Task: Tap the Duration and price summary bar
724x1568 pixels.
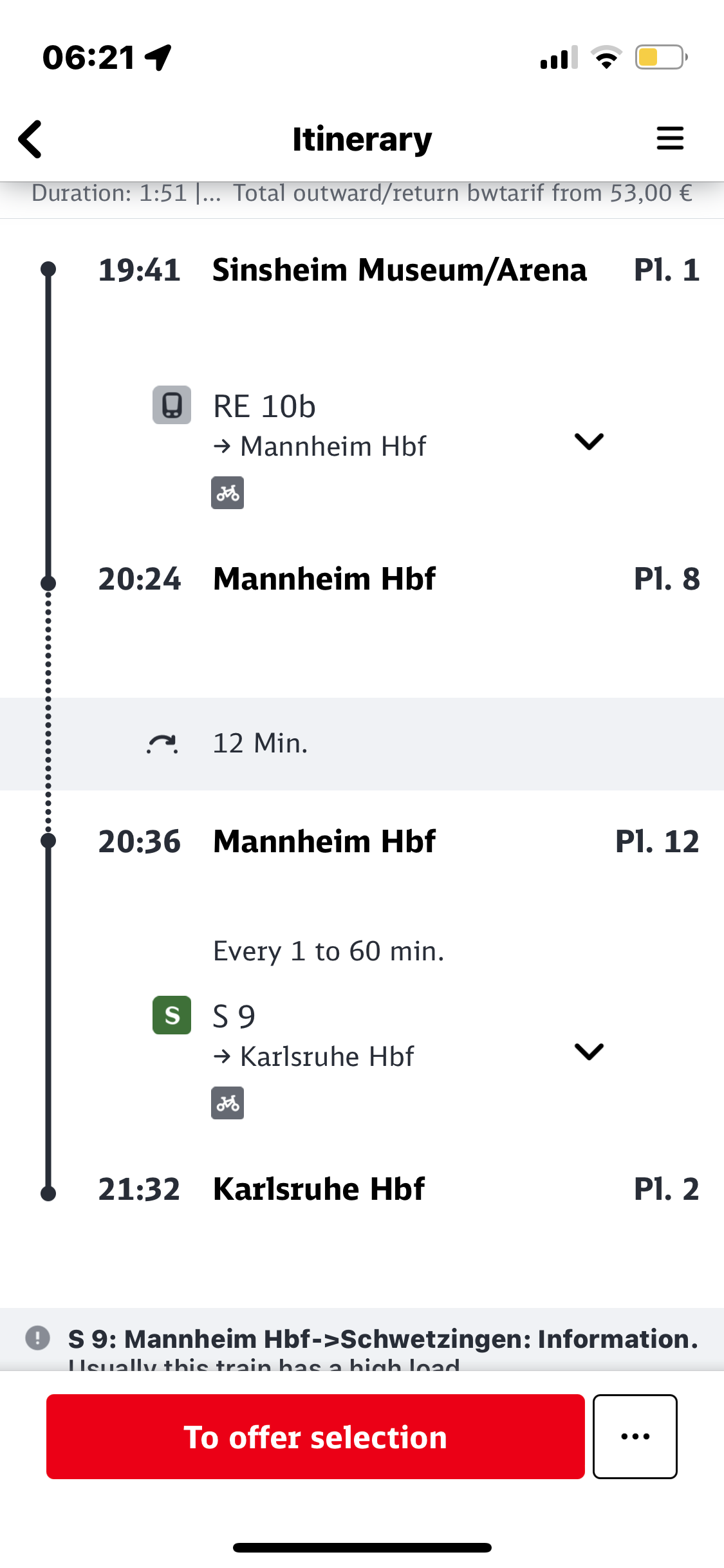Action: coord(362,193)
